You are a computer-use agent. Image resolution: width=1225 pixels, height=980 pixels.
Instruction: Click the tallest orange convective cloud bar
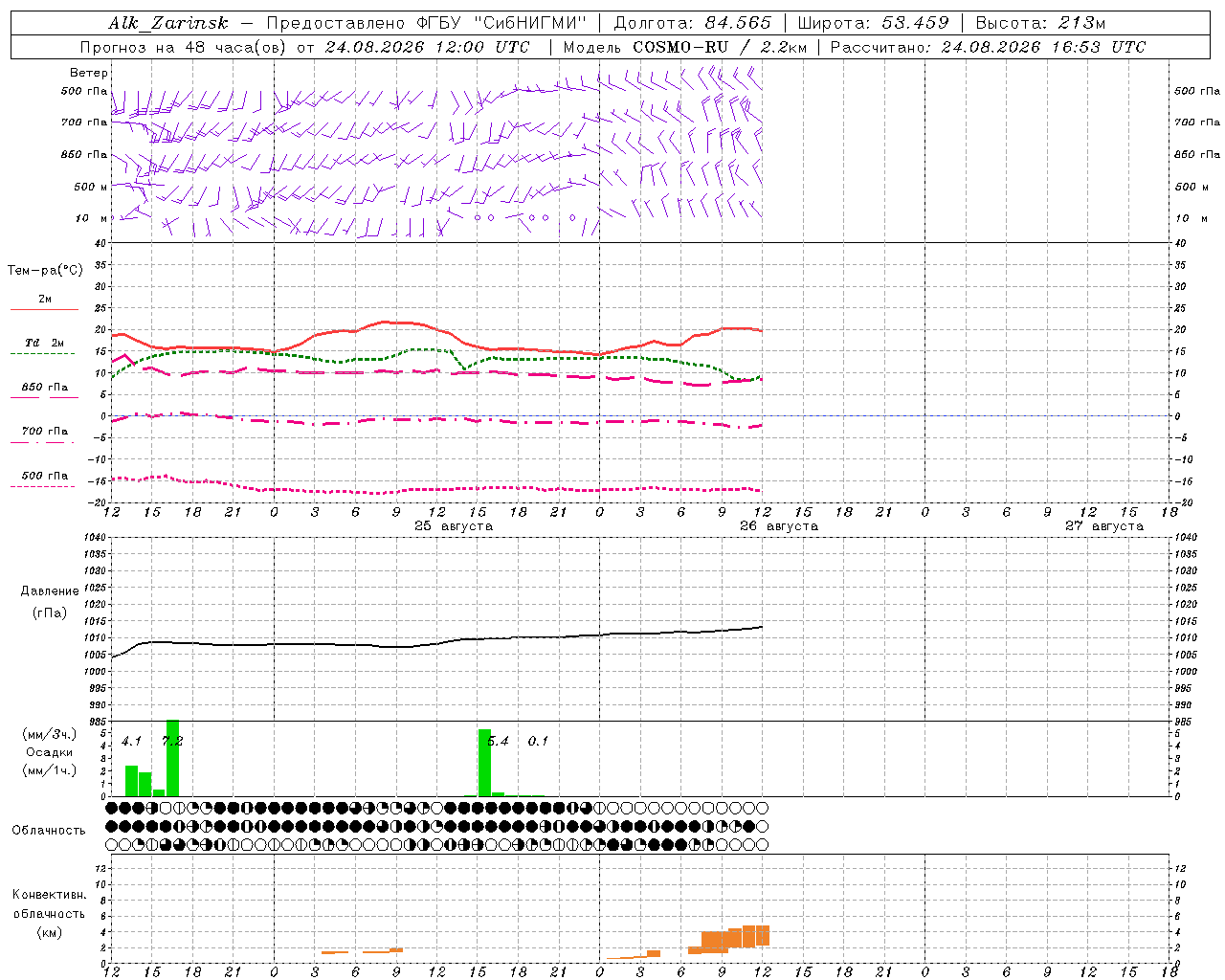click(749, 936)
